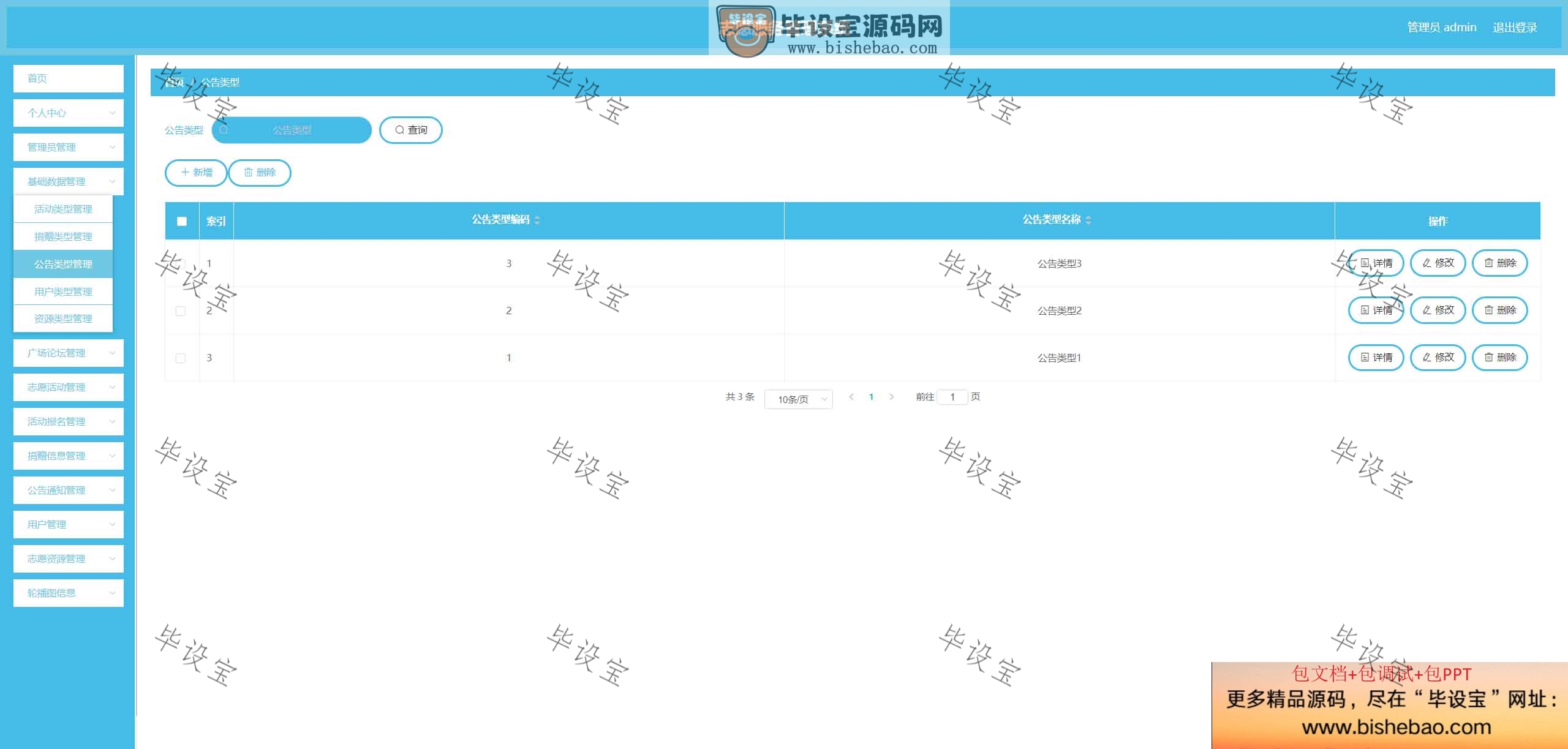Open 捐赠类型管理 submenu item
Viewport: 1568px width, 749px height.
63,236
